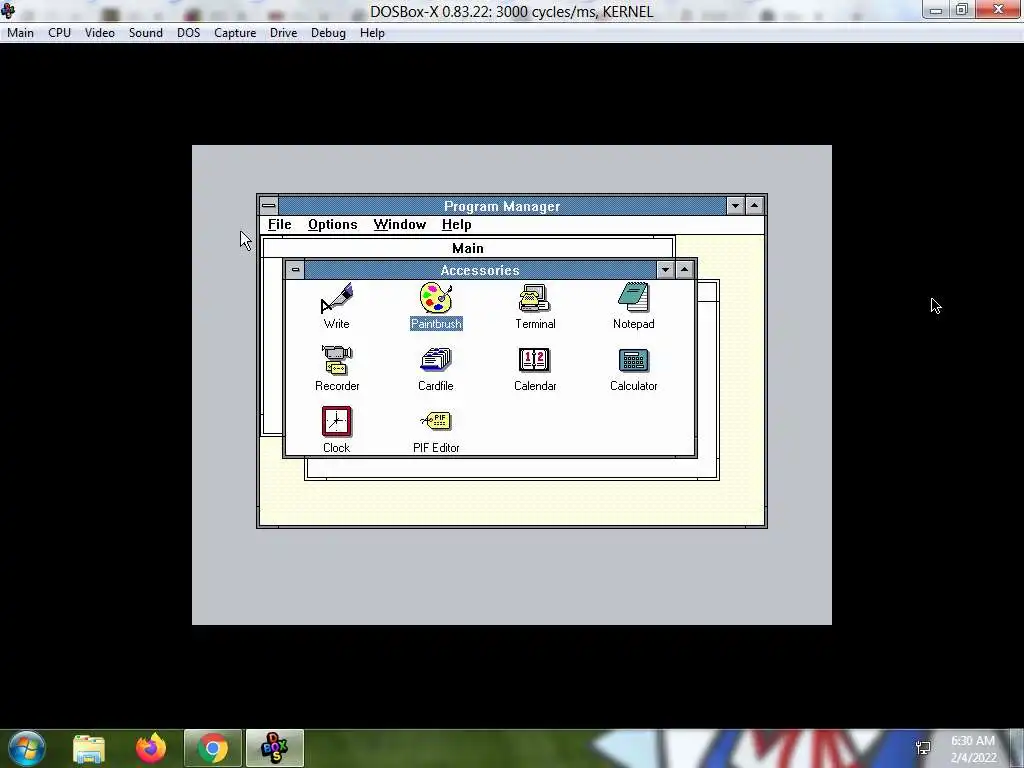Open the Windows Start orb

click(x=27, y=748)
